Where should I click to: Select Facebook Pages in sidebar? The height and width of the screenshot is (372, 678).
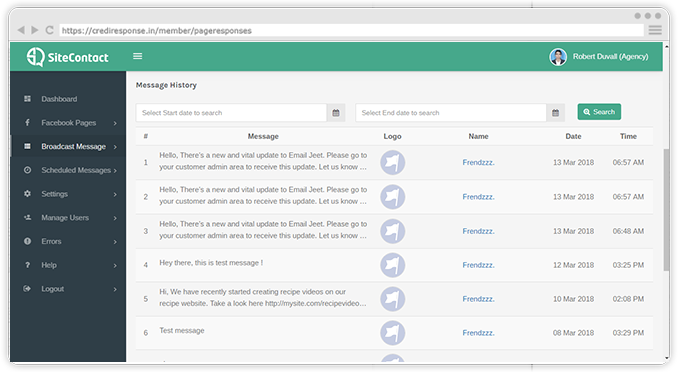tap(68, 122)
